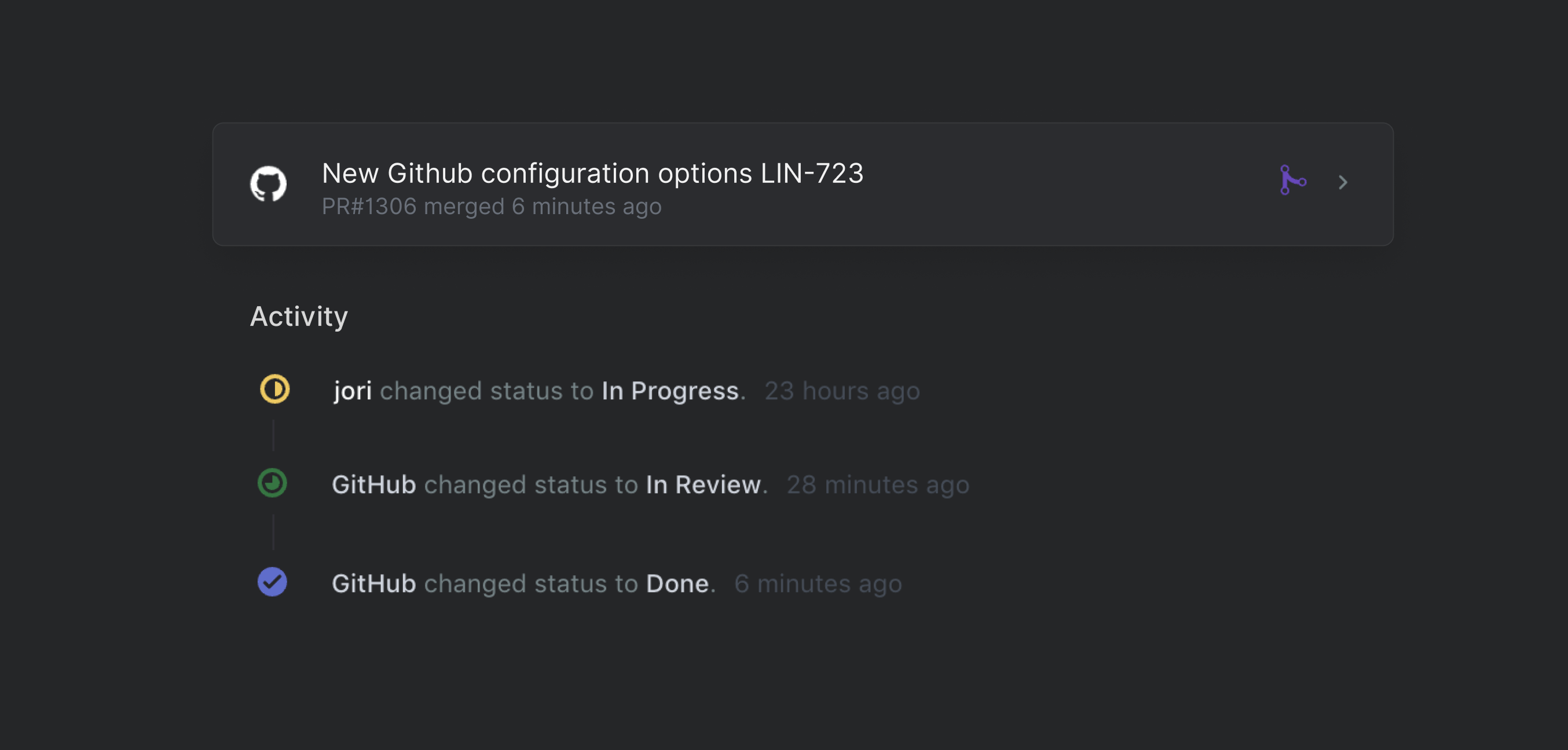Click timeline connector below In Review icon
The image size is (1568, 750).
(x=273, y=532)
